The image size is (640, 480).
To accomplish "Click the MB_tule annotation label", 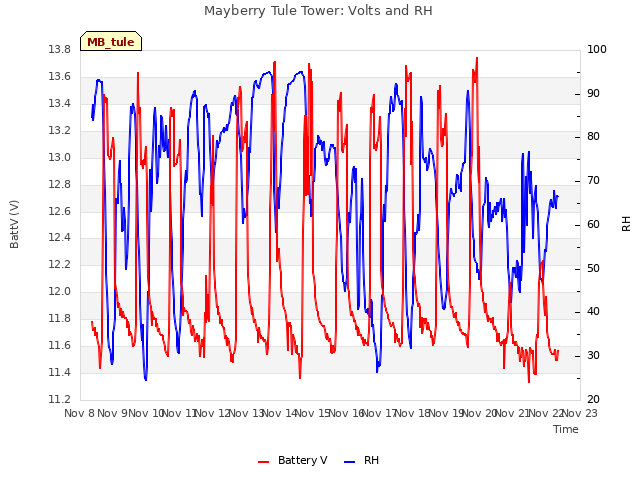I will click(x=111, y=42).
